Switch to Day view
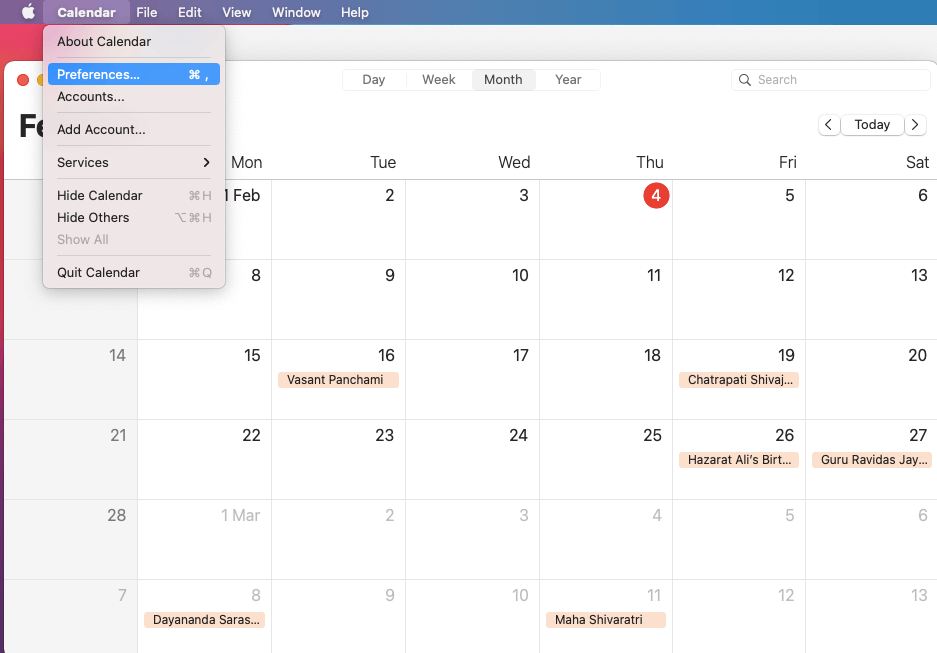Screen dimensions: 937x653 click(x=373, y=79)
